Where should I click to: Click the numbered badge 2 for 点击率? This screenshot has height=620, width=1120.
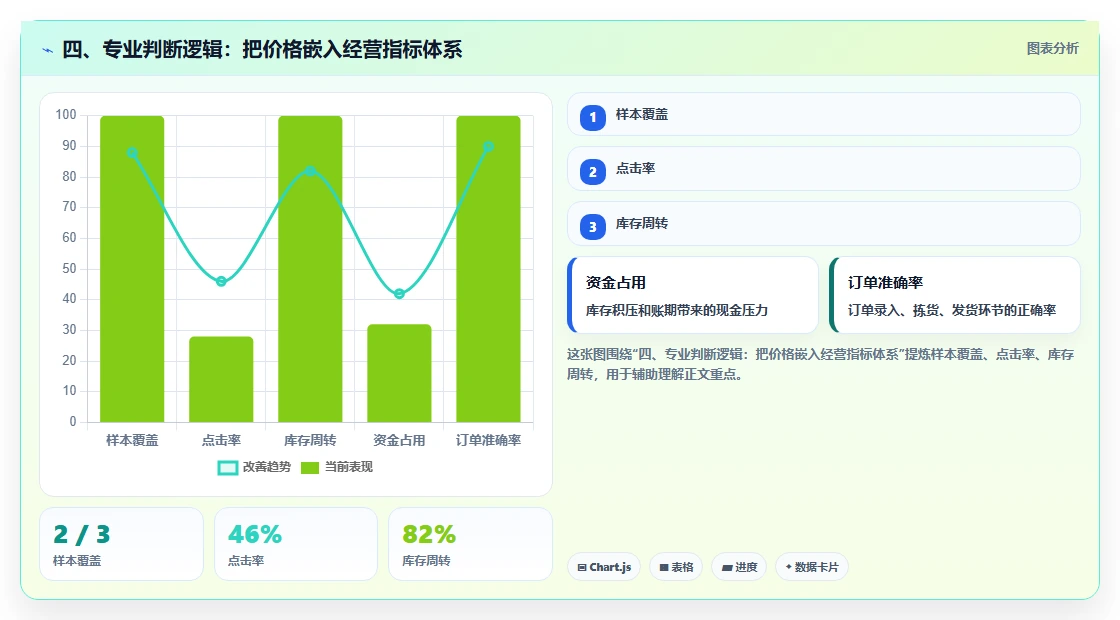(593, 172)
